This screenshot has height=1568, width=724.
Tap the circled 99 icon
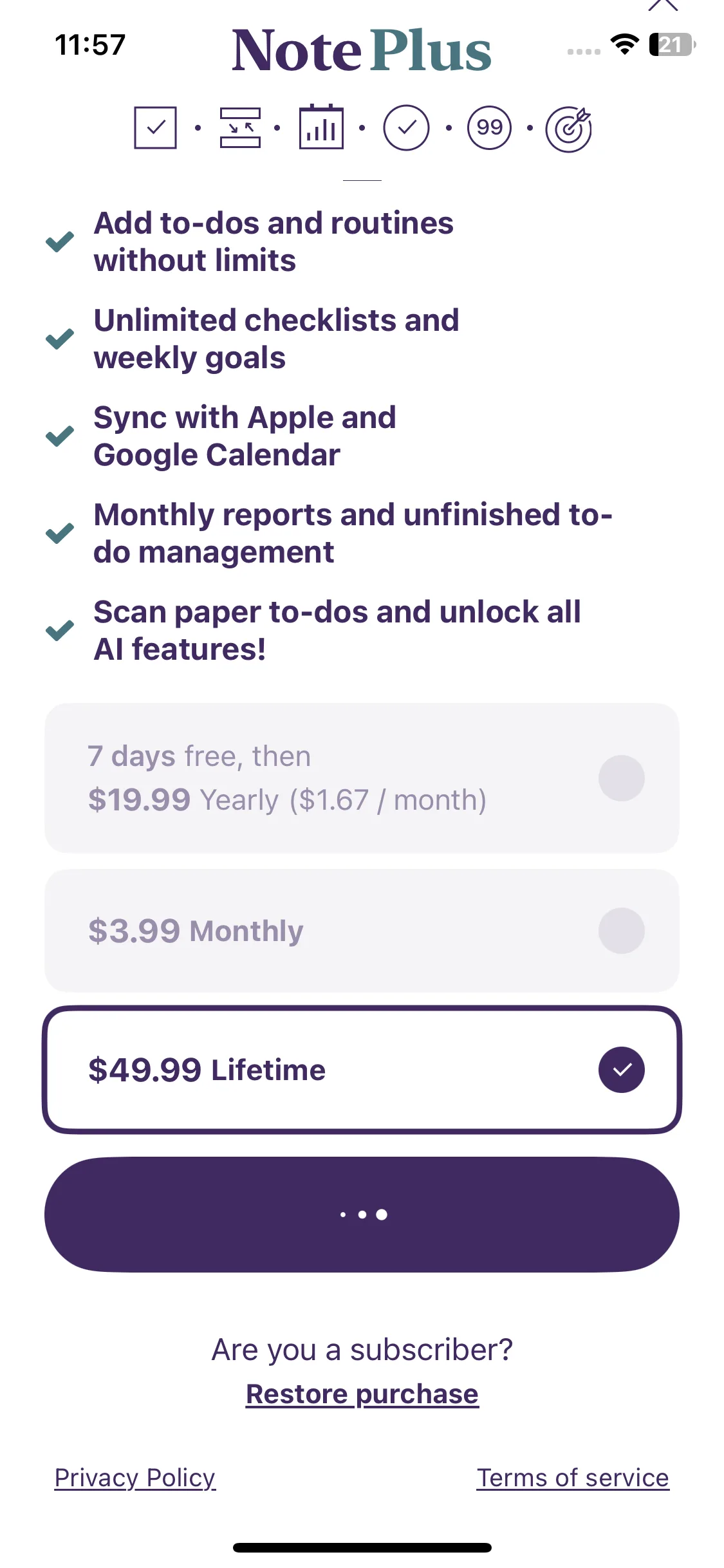489,127
